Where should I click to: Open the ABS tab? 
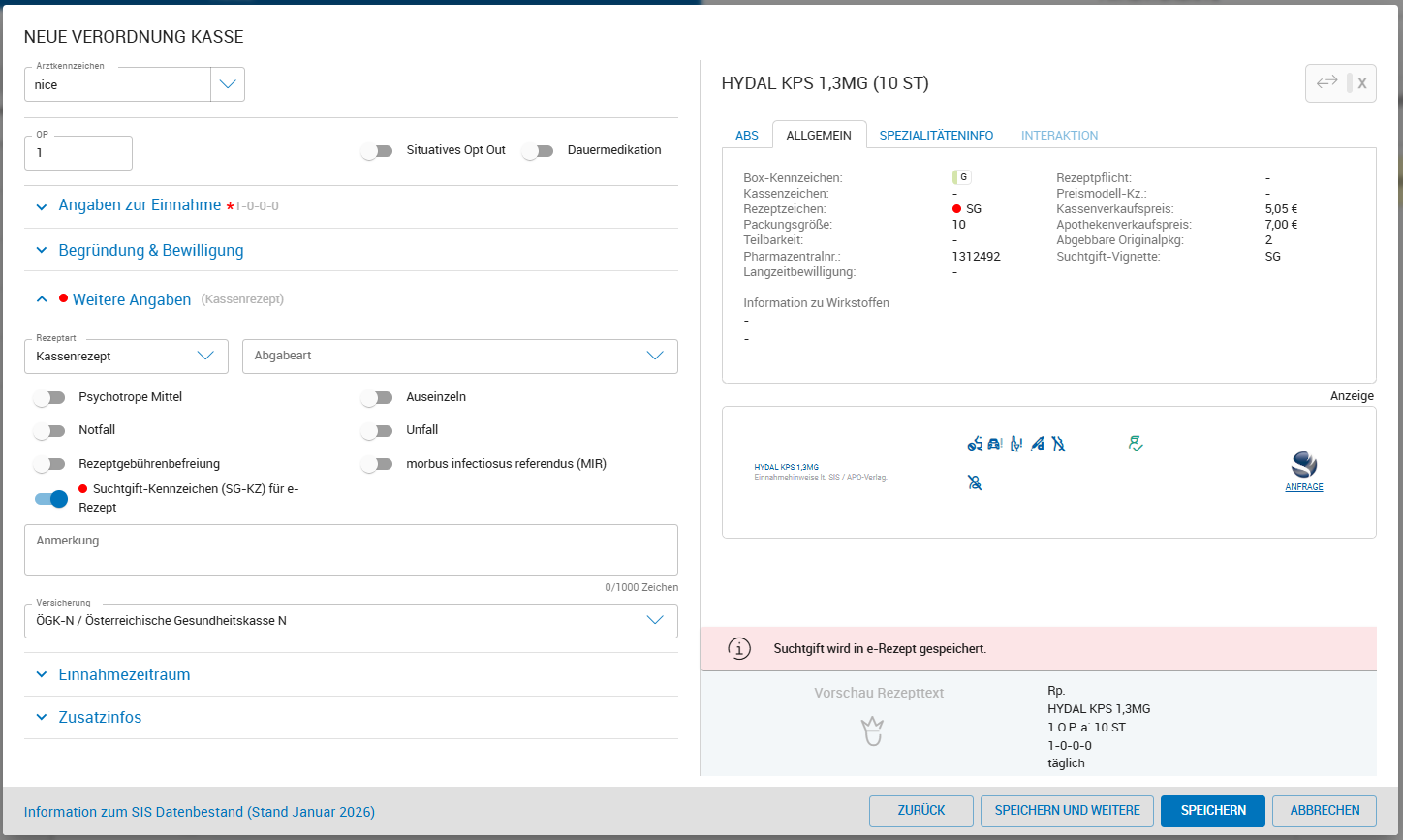[747, 136]
